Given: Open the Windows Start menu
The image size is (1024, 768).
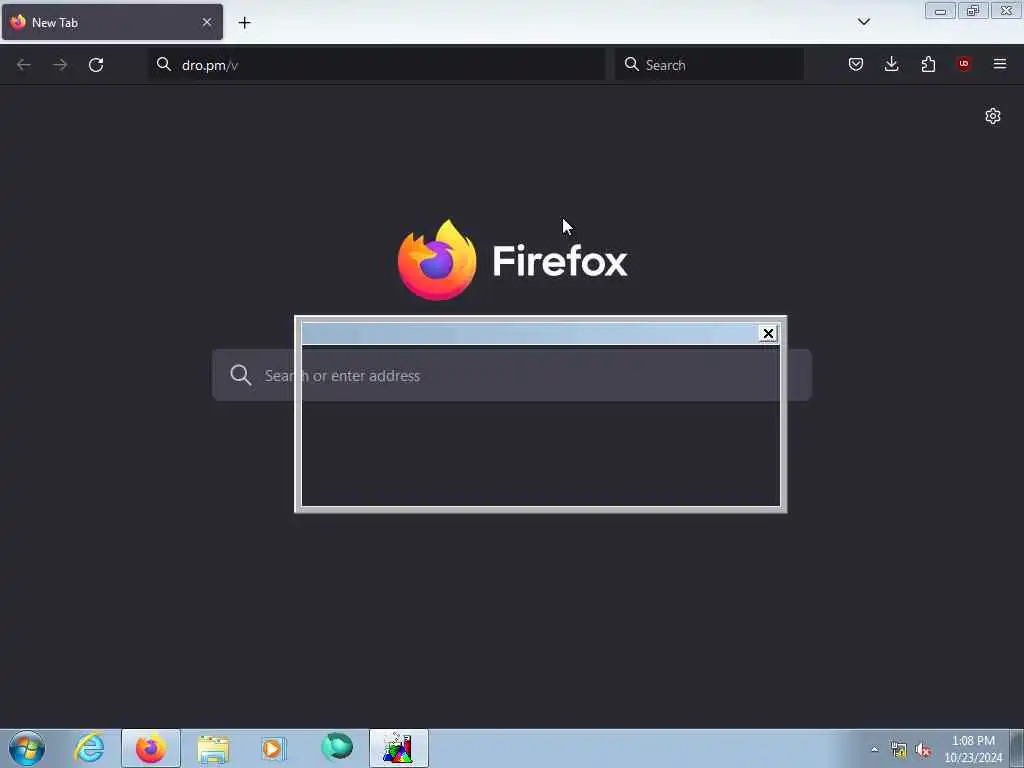Looking at the screenshot, I should tap(27, 748).
